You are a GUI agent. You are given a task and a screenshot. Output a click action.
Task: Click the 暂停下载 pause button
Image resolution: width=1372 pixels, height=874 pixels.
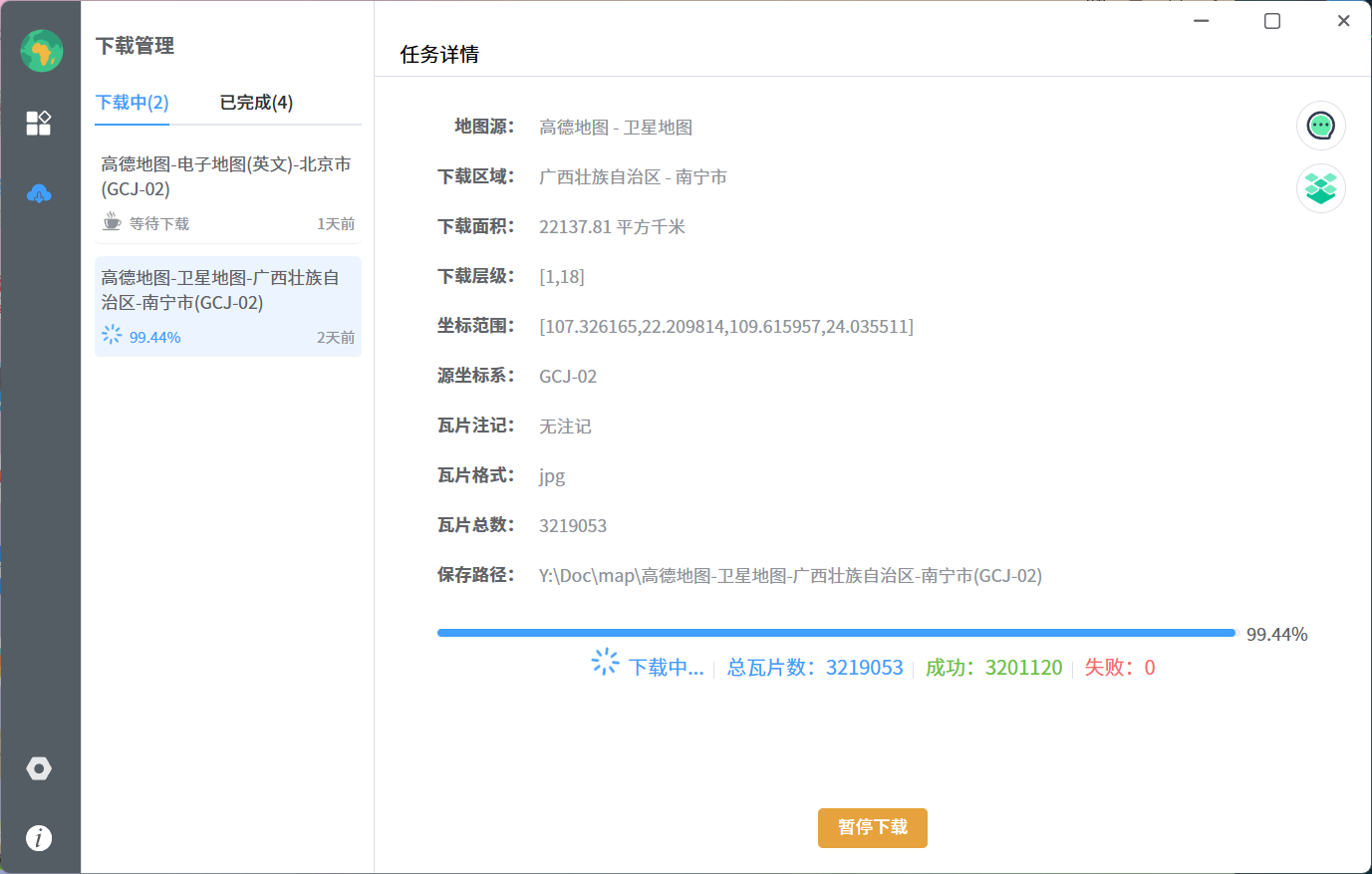872,827
